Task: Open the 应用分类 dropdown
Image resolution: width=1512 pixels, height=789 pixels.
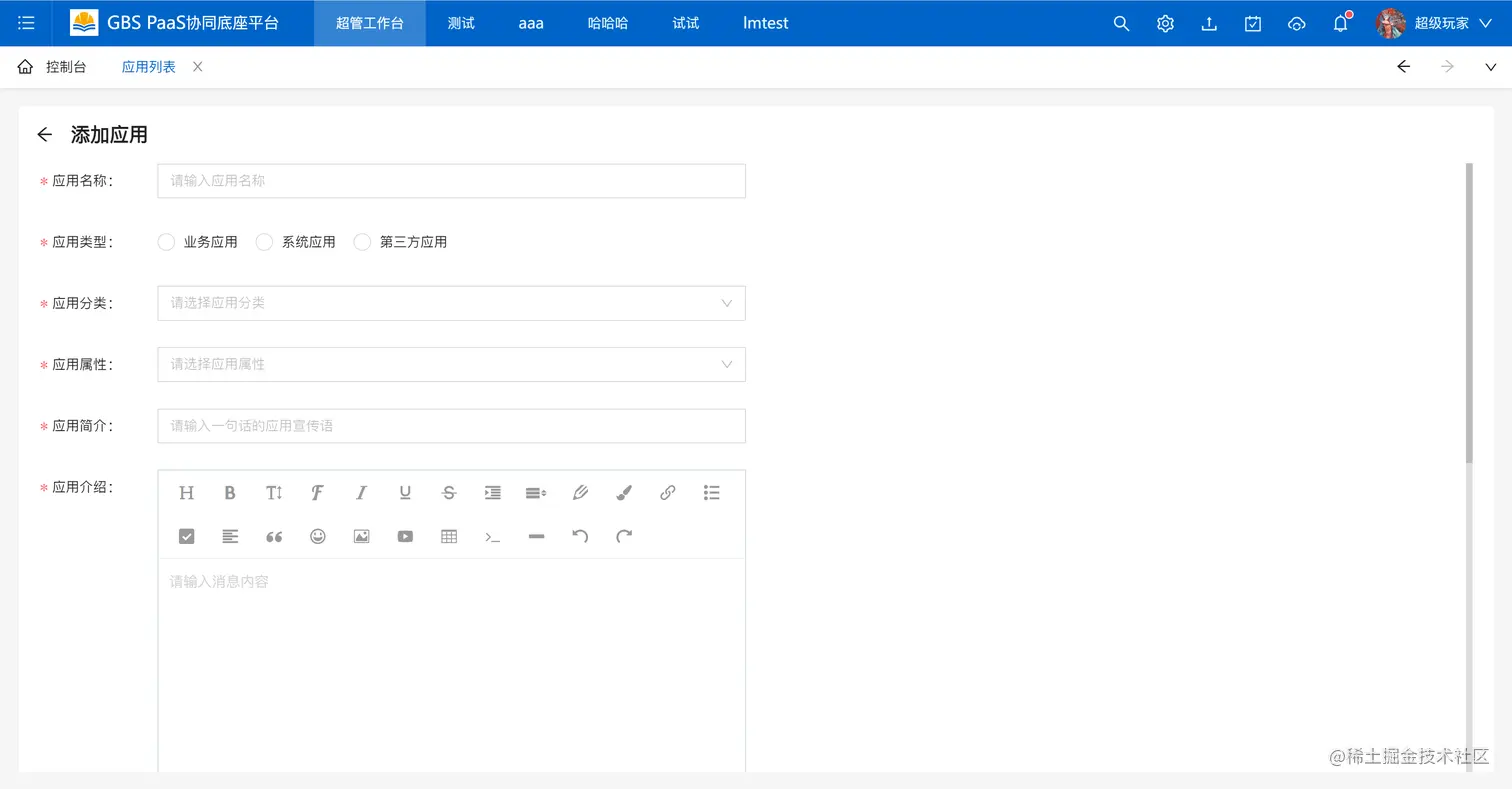Action: click(x=451, y=303)
